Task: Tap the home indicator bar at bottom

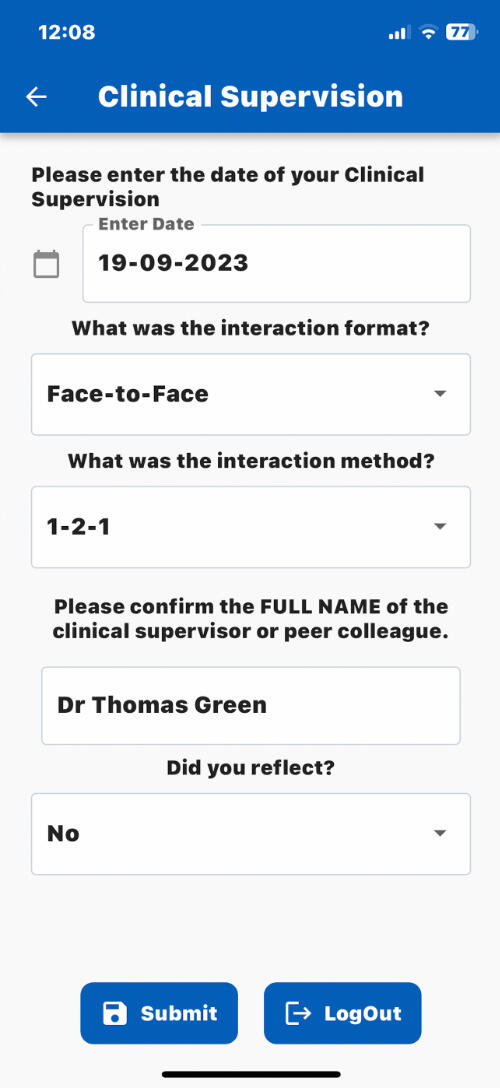Action: pyautogui.click(x=251, y=1074)
